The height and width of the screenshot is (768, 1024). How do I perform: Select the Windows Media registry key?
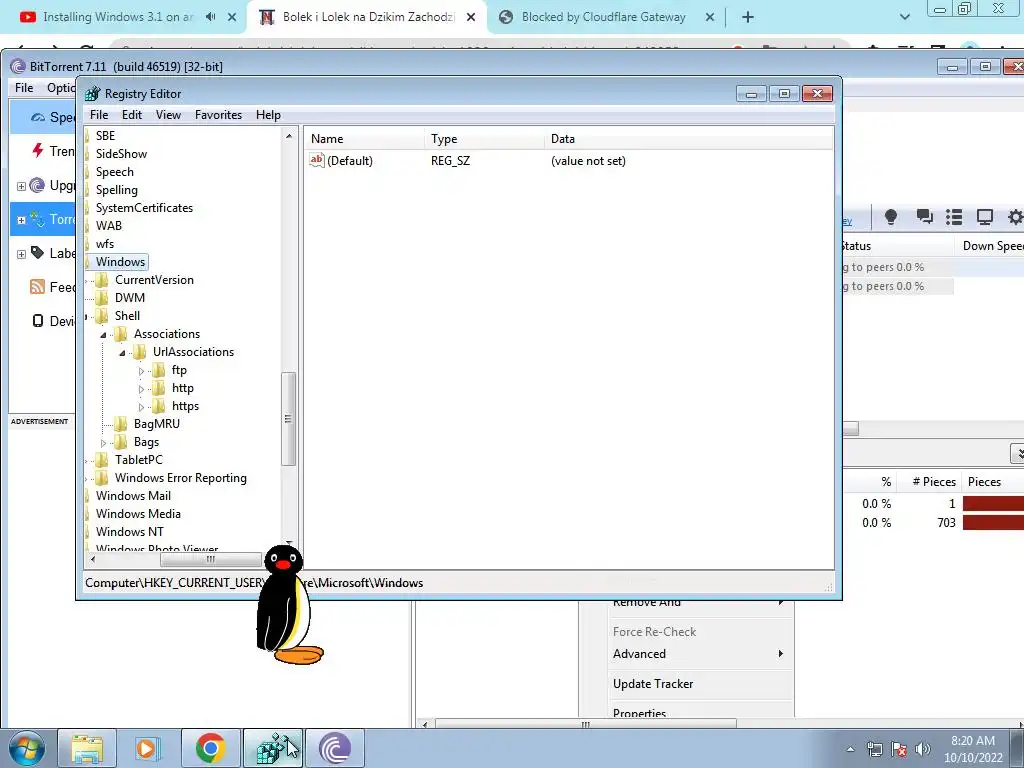[138, 514]
